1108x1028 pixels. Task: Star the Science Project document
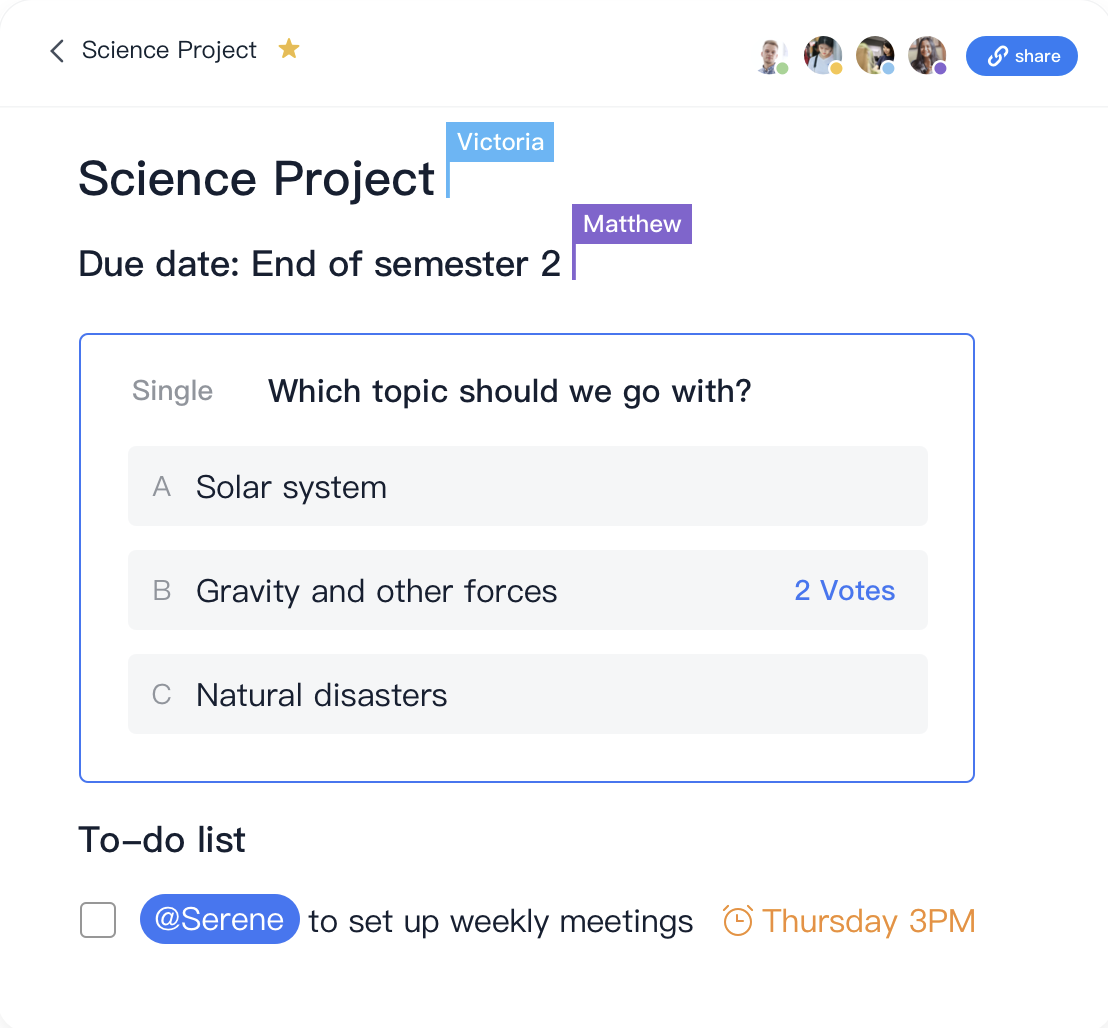(x=289, y=48)
